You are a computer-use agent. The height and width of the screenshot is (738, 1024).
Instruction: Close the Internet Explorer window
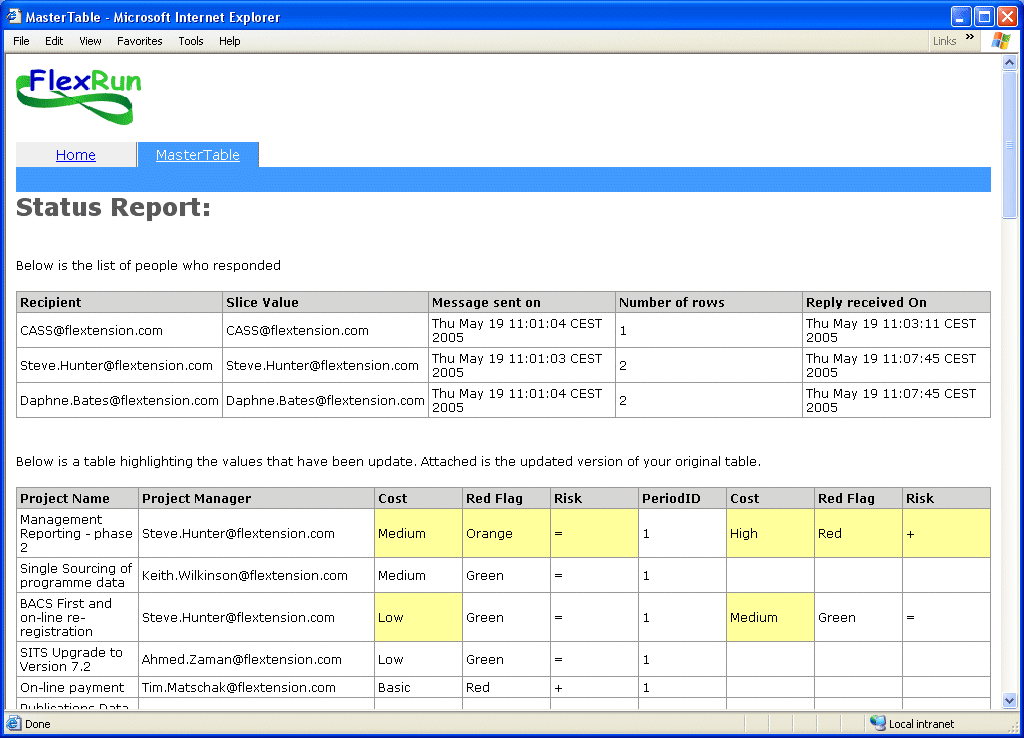point(1007,16)
